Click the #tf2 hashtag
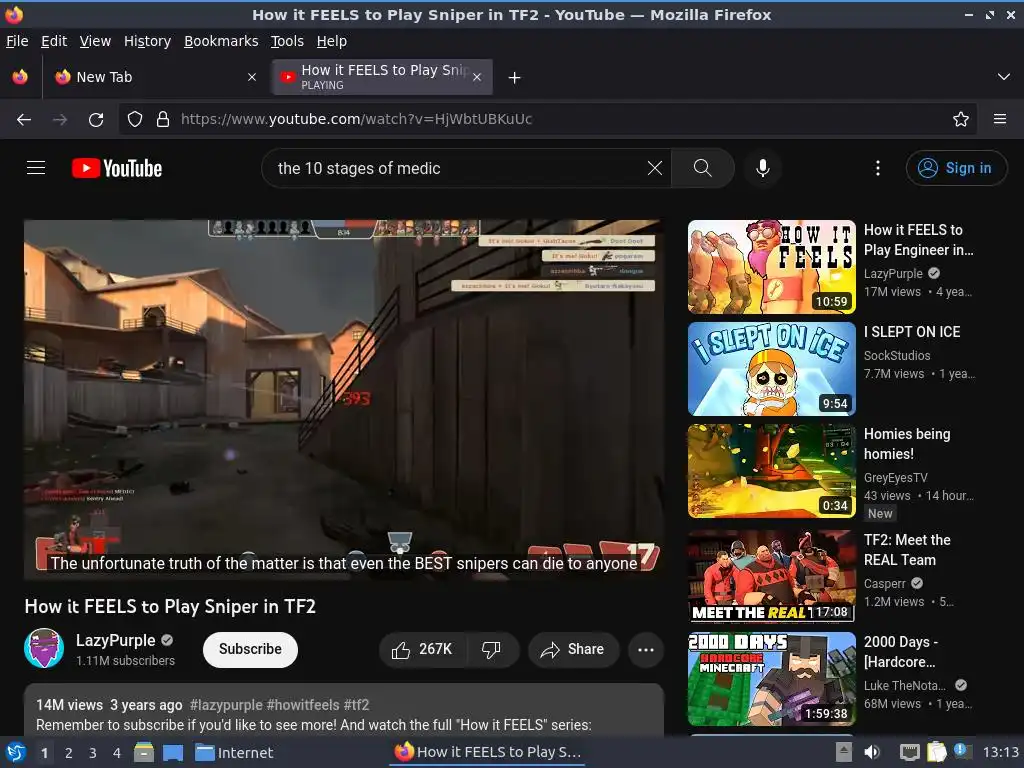This screenshot has height=768, width=1024. pyautogui.click(x=357, y=705)
